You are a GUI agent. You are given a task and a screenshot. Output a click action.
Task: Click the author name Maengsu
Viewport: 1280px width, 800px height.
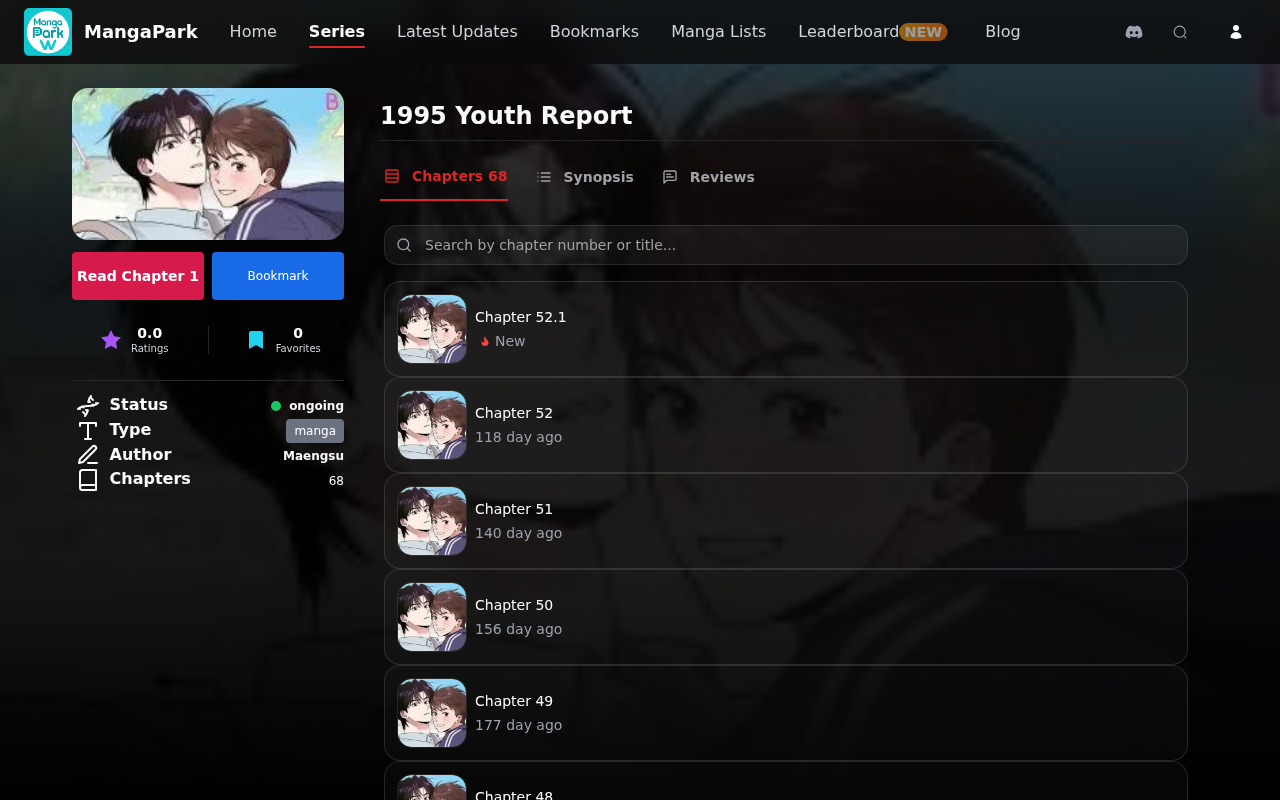point(313,456)
